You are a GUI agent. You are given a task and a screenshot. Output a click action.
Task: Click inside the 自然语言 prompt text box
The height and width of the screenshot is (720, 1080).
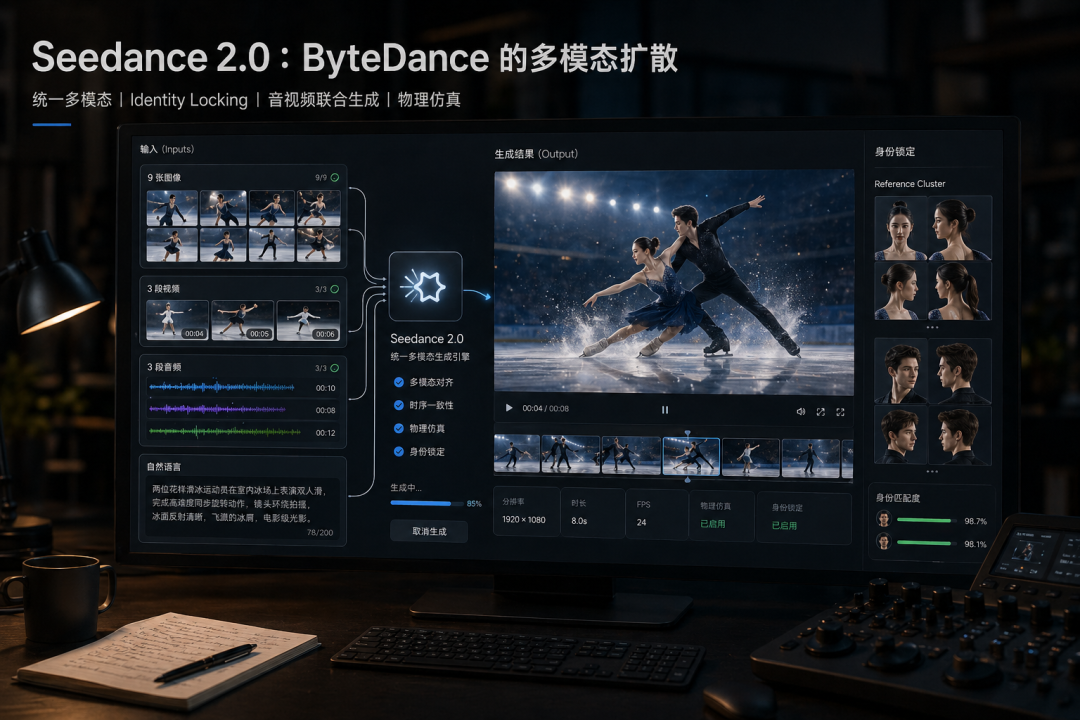[242, 509]
